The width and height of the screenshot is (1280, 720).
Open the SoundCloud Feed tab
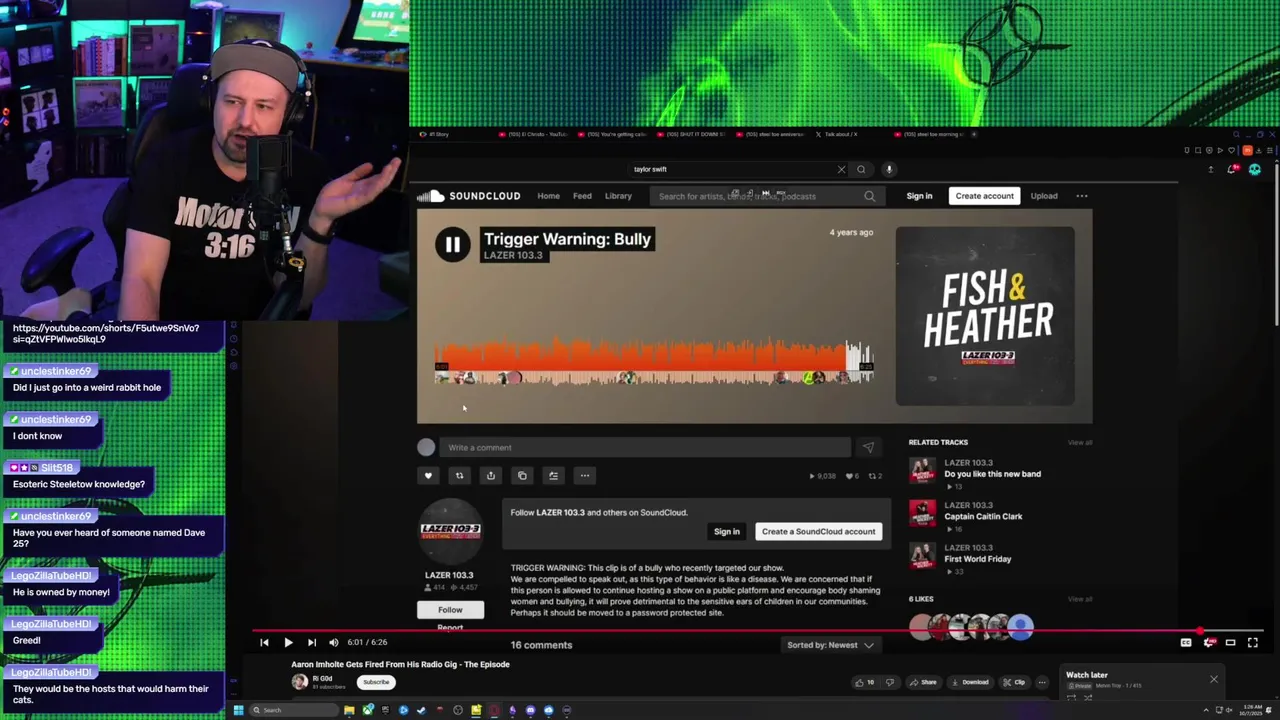pos(582,196)
